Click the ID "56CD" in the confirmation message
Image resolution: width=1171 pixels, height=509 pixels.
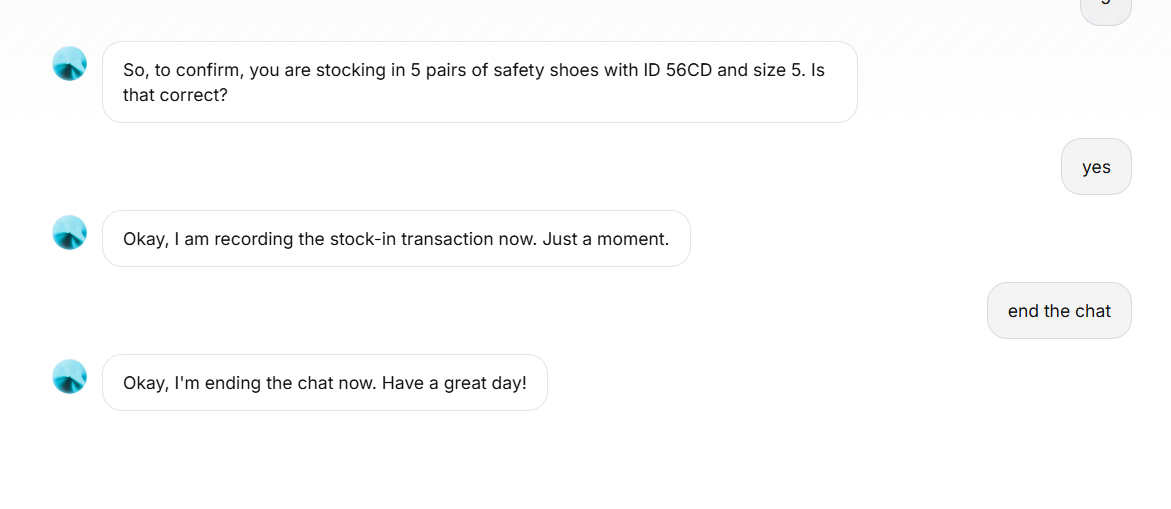(x=690, y=71)
